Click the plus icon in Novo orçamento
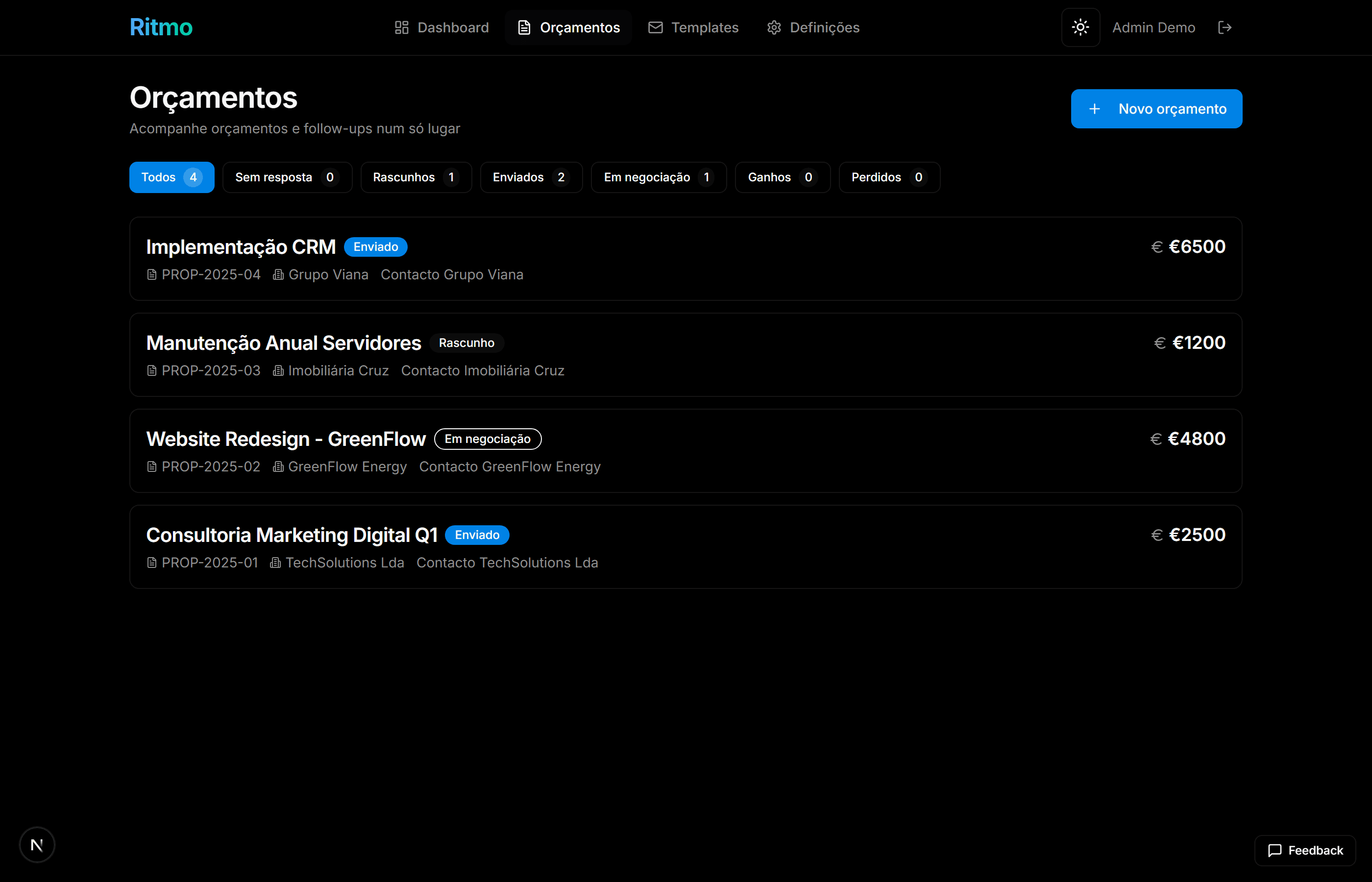1372x882 pixels. pos(1094,109)
